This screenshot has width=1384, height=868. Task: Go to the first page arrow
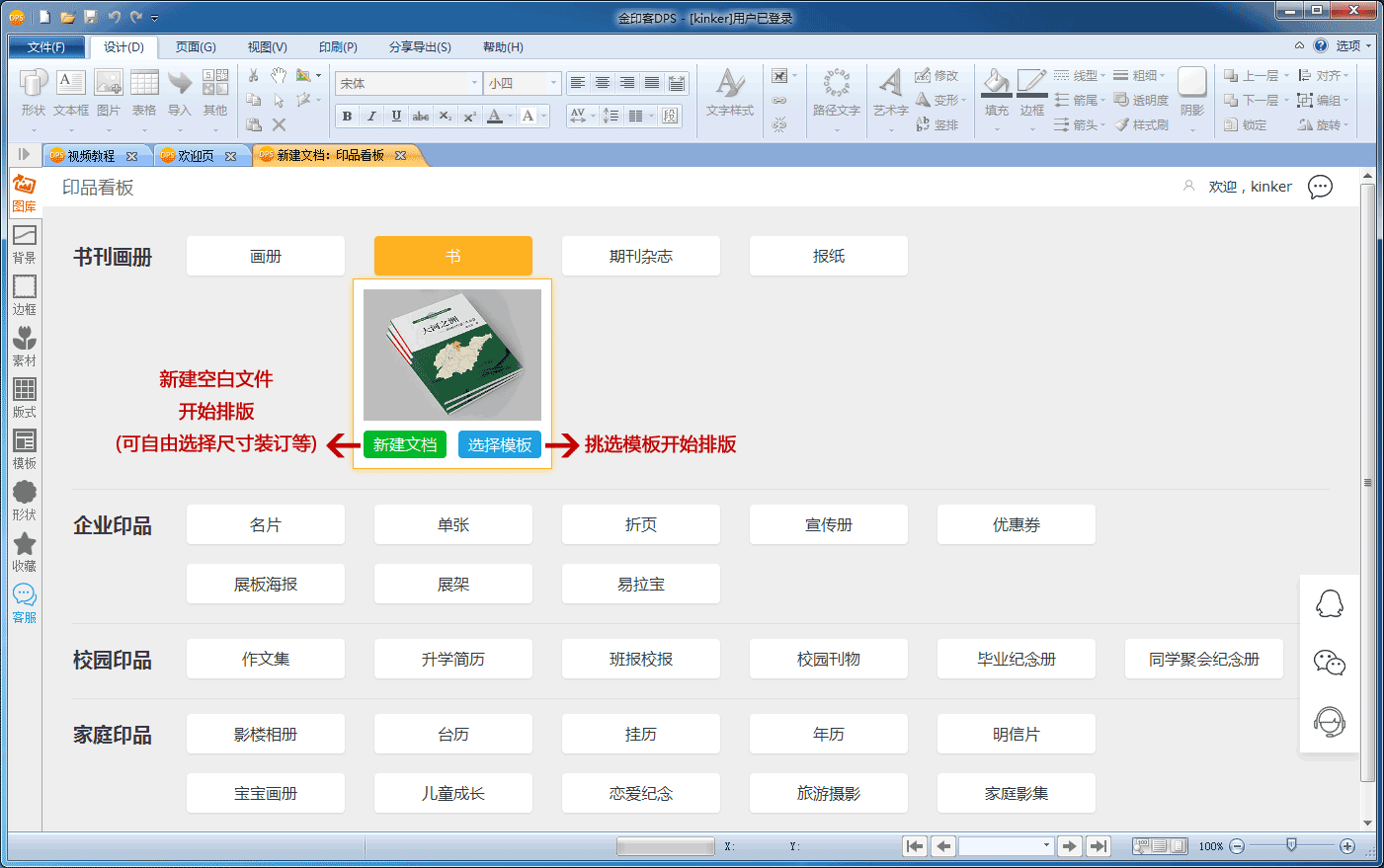[x=916, y=846]
